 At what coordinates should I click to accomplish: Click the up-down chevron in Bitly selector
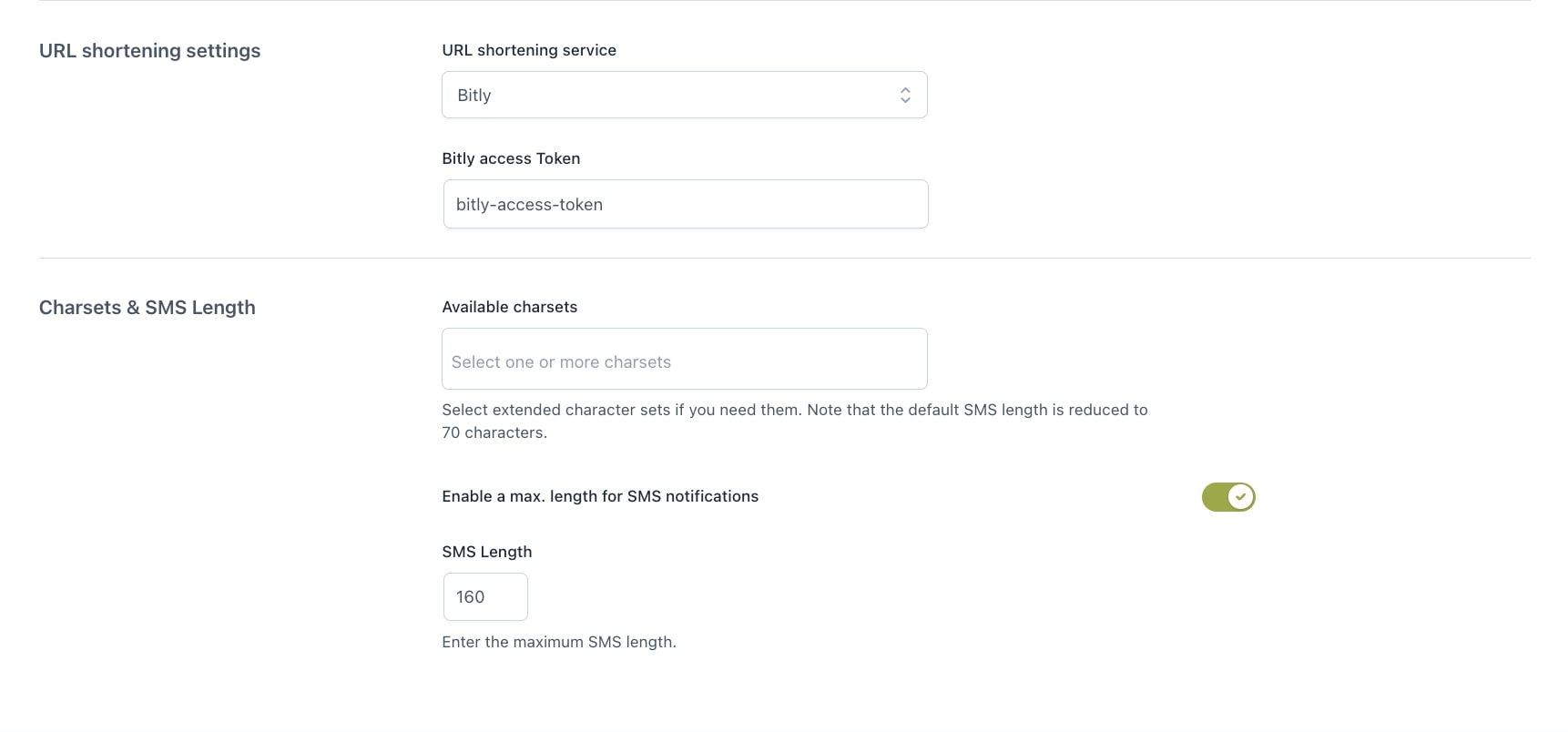[905, 96]
